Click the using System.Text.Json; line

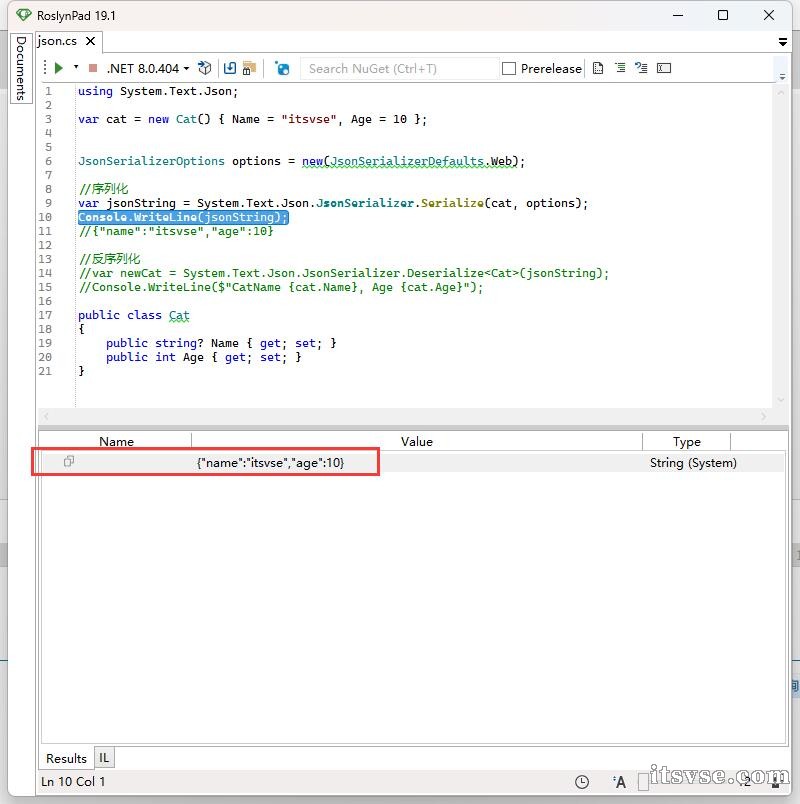(x=158, y=91)
